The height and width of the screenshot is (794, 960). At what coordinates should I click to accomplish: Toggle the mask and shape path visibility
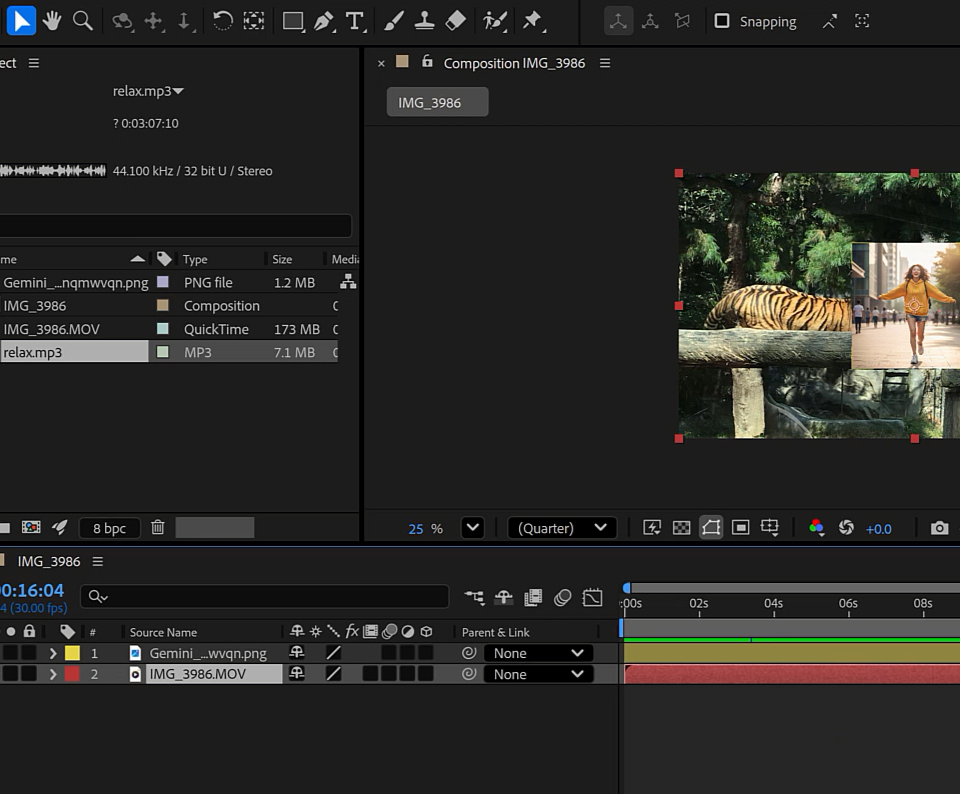click(x=711, y=528)
